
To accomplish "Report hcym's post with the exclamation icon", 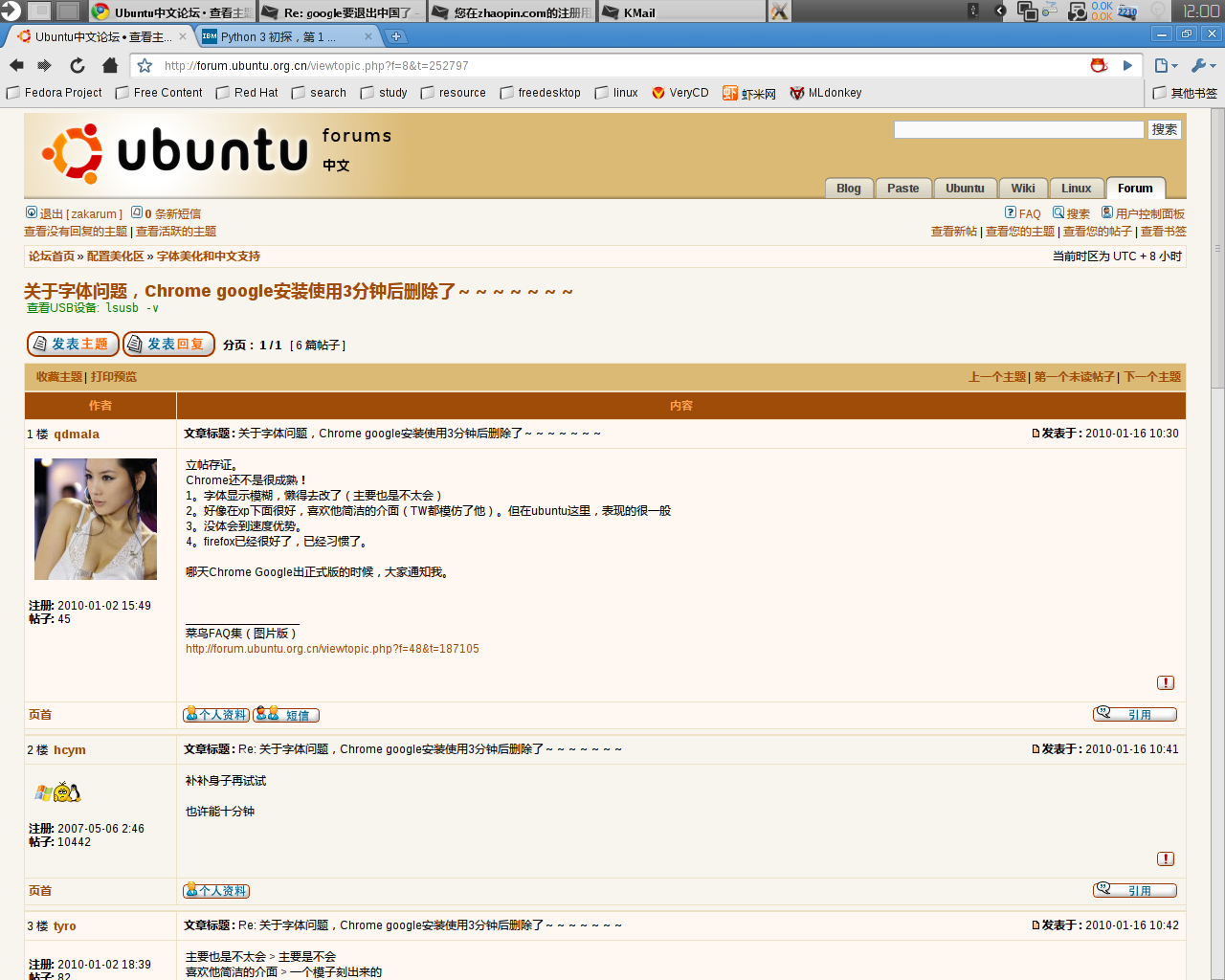I will click(1166, 858).
